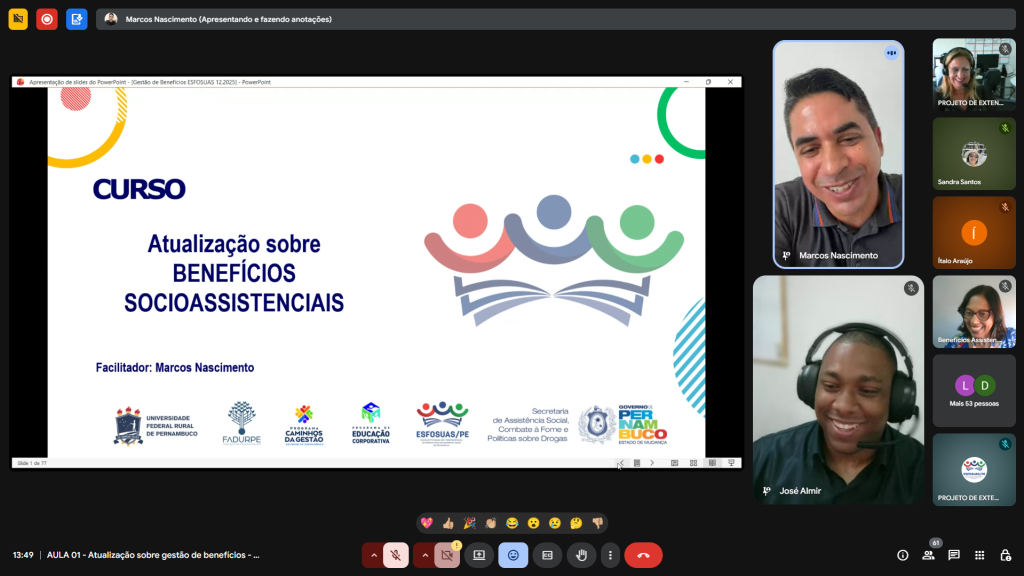Viewport: 1024px width, 576px height.
Task: Raise your hand in the meeting
Action: 581,555
